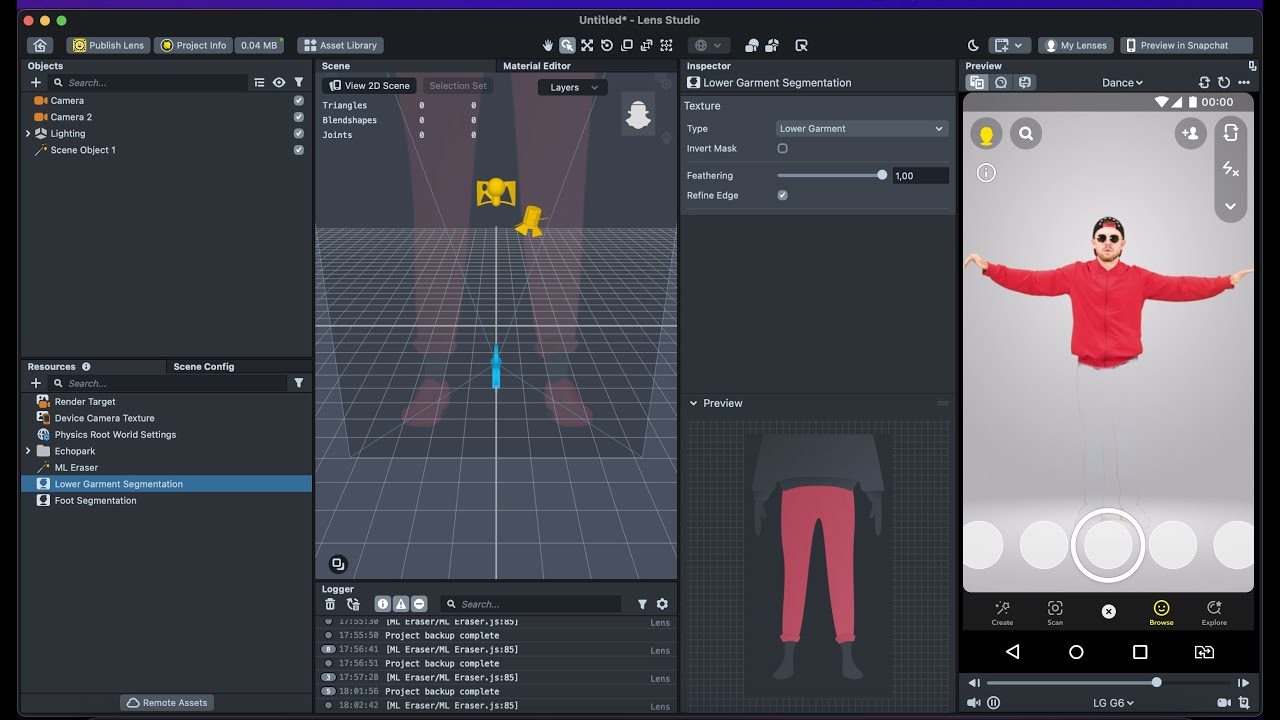
Task: Open the Type Lower Garment dropdown
Action: click(862, 128)
